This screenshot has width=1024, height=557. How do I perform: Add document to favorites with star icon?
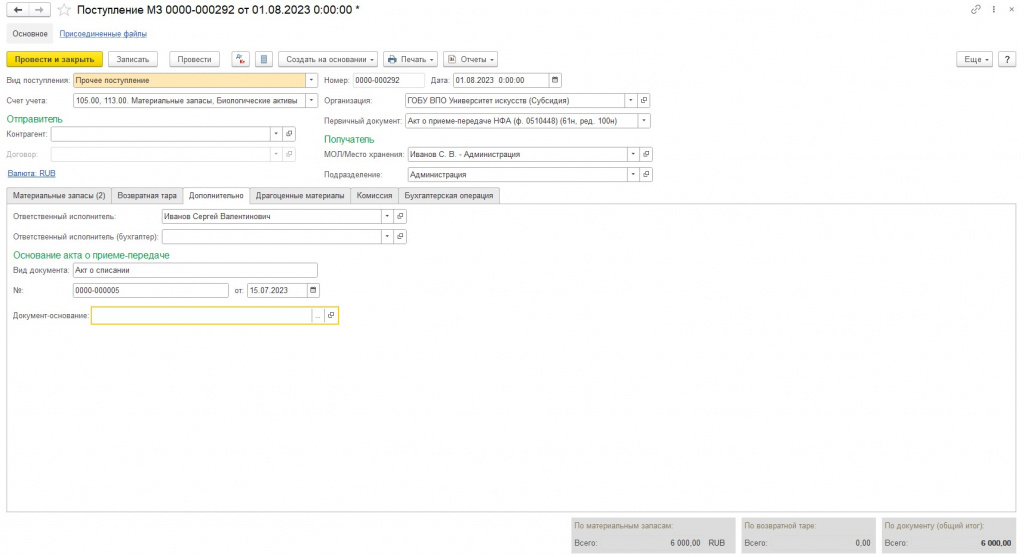point(63,10)
